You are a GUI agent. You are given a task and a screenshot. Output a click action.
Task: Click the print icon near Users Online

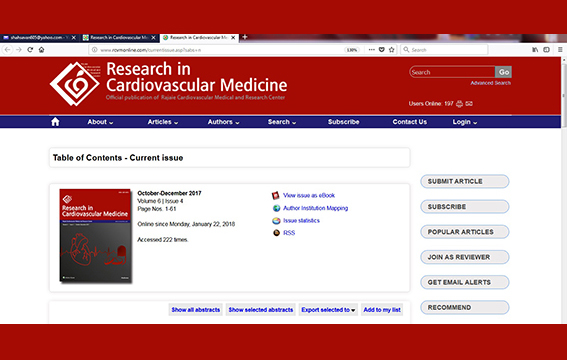(x=459, y=104)
